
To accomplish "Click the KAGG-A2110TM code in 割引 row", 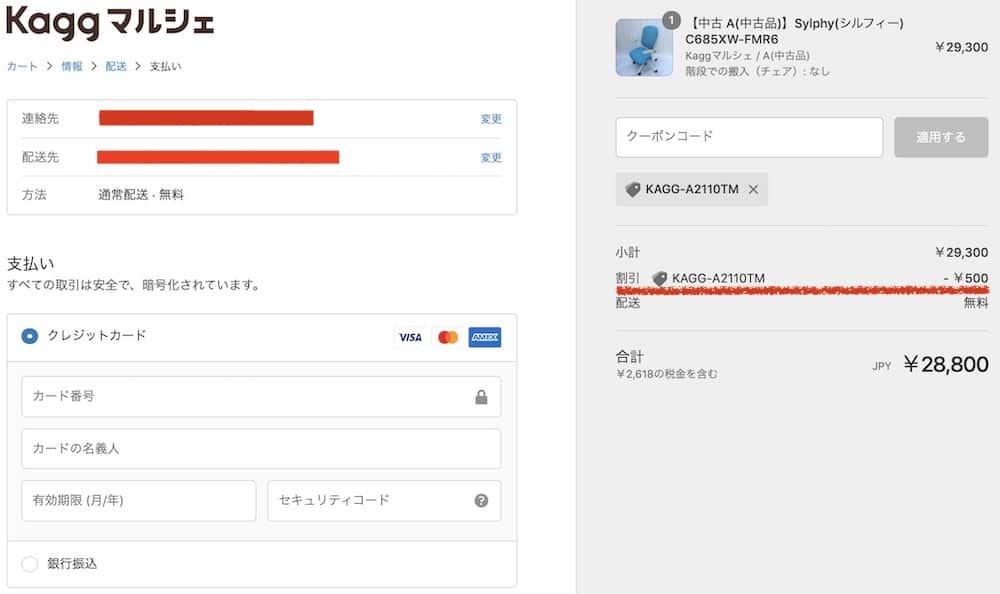I will tap(718, 278).
